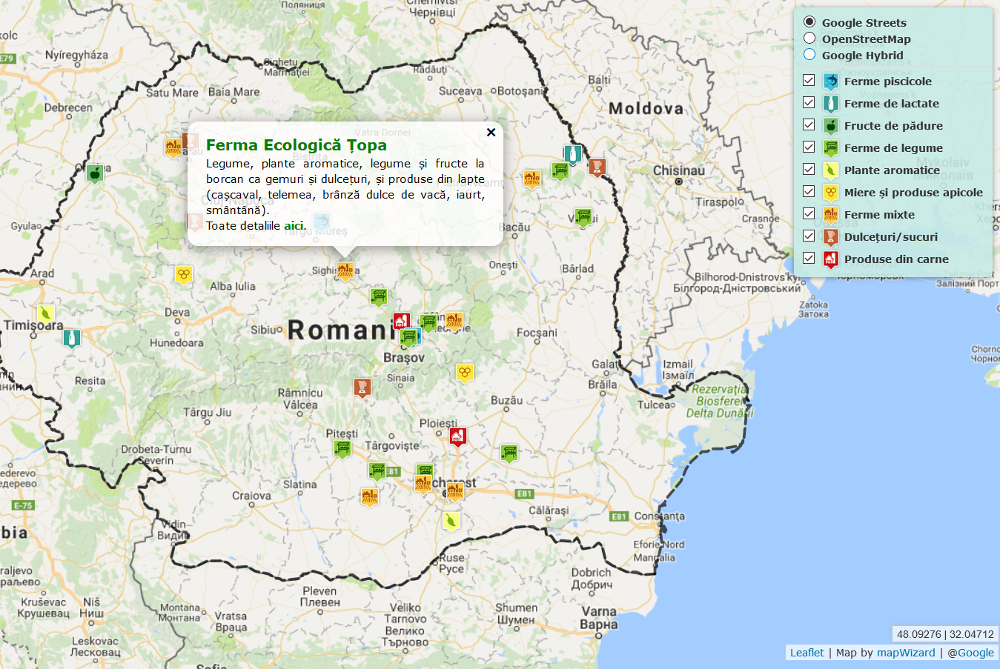
Task: Open the 'aici' details link
Action: point(294,226)
